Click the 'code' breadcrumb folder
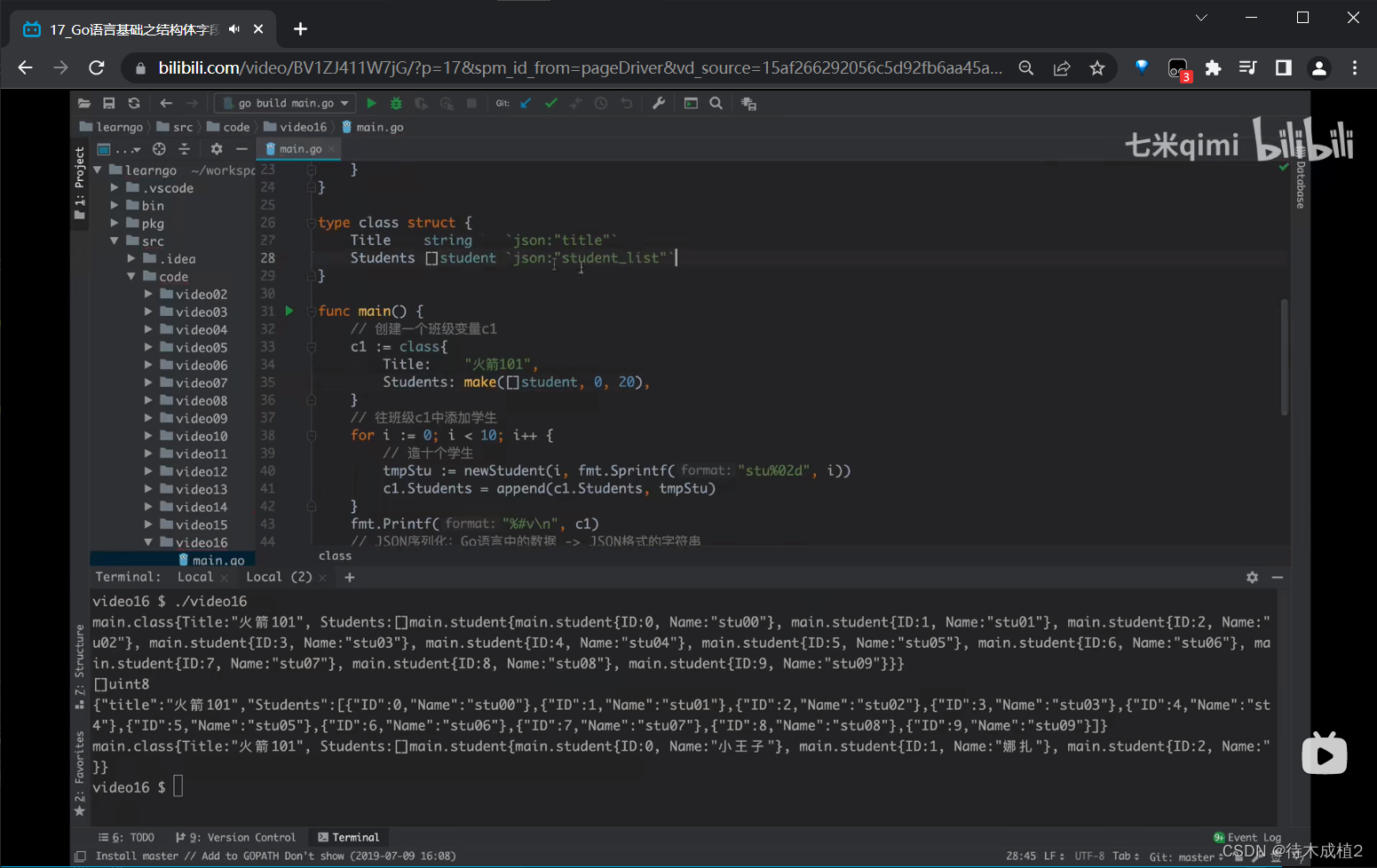The image size is (1377, 868). [228, 127]
